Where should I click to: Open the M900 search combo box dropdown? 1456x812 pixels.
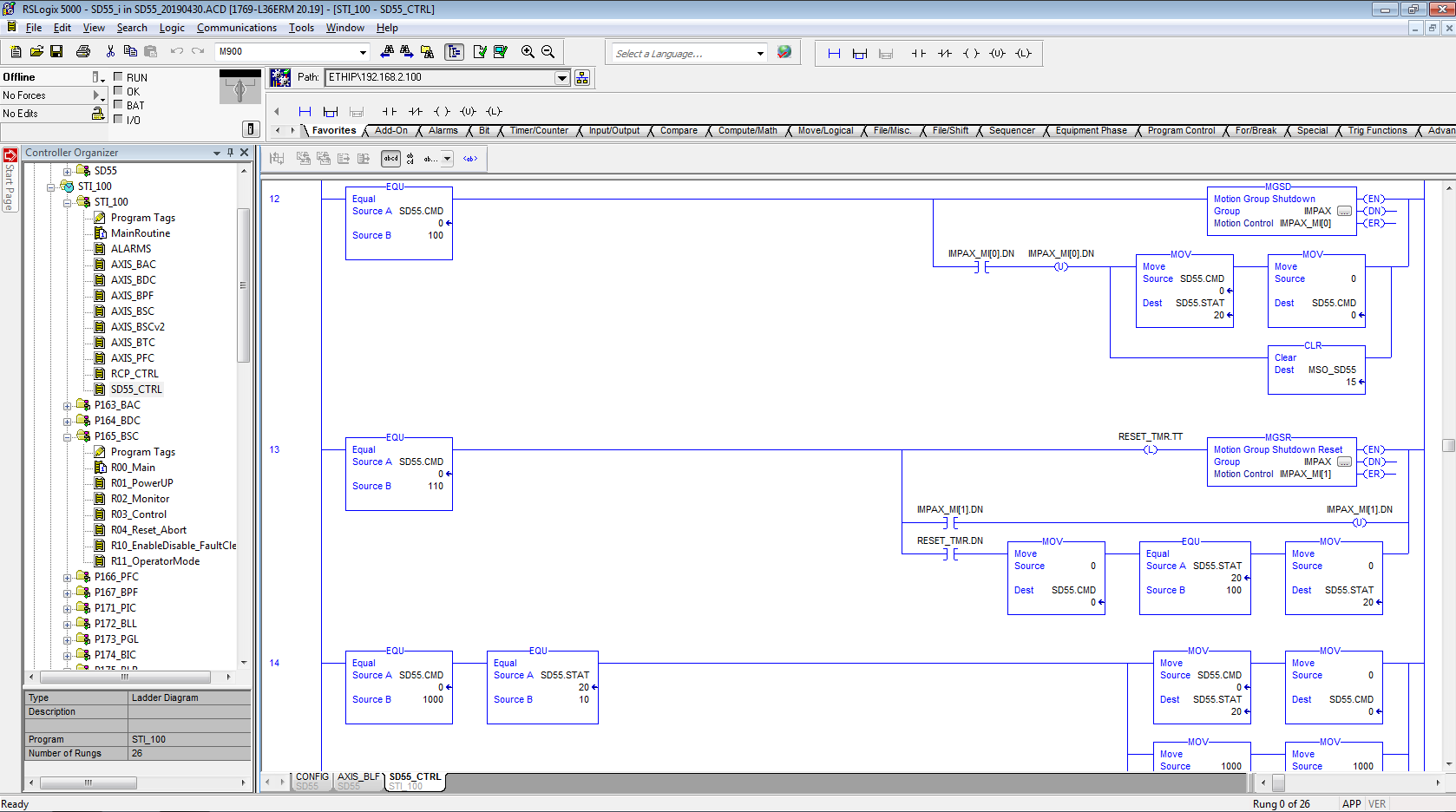pos(363,52)
